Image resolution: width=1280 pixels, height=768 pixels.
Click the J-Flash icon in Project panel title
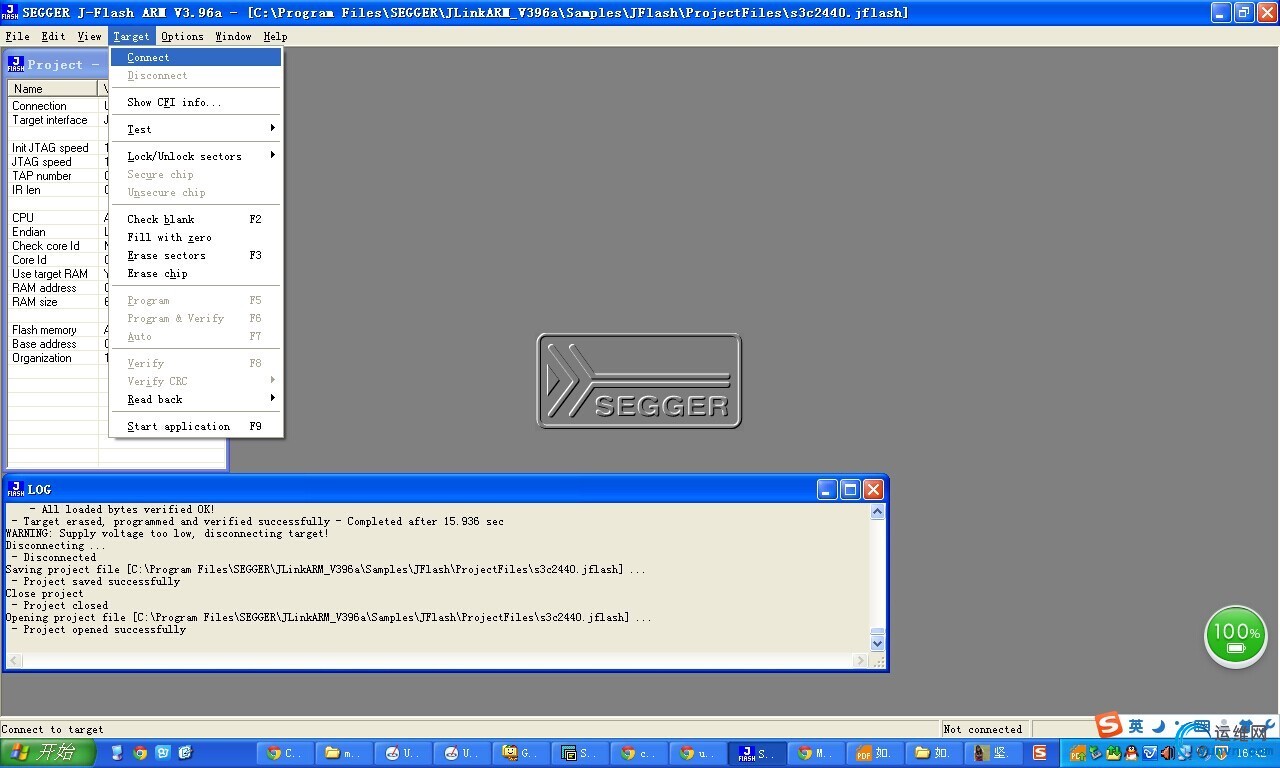(16, 64)
